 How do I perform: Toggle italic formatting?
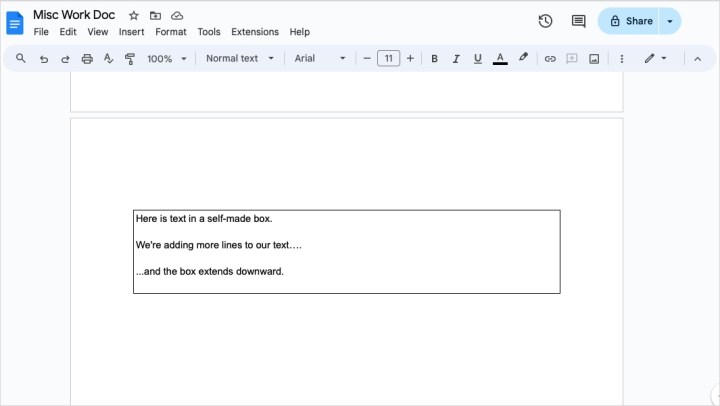click(456, 59)
